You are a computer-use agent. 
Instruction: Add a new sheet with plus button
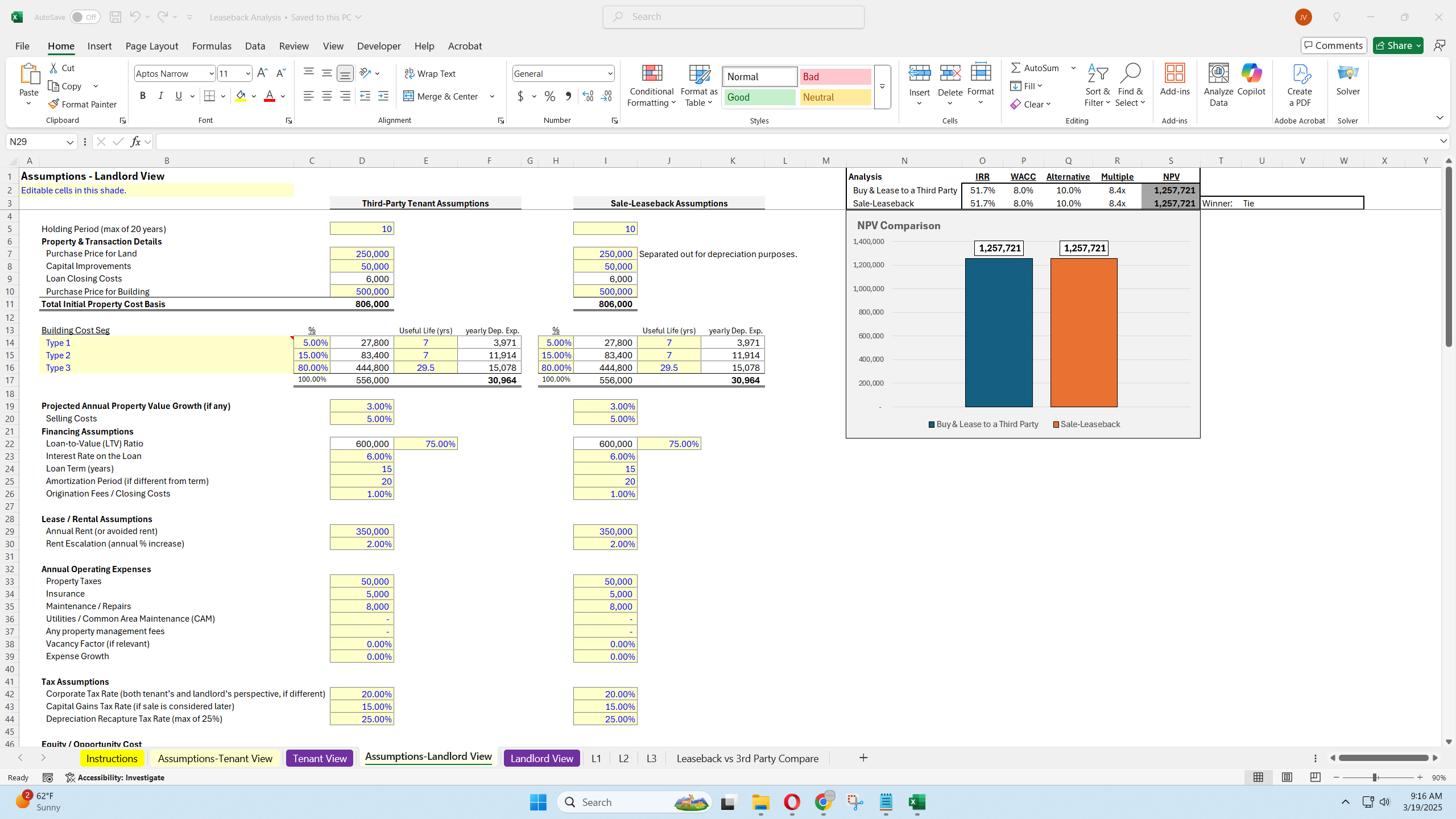pyautogui.click(x=863, y=758)
